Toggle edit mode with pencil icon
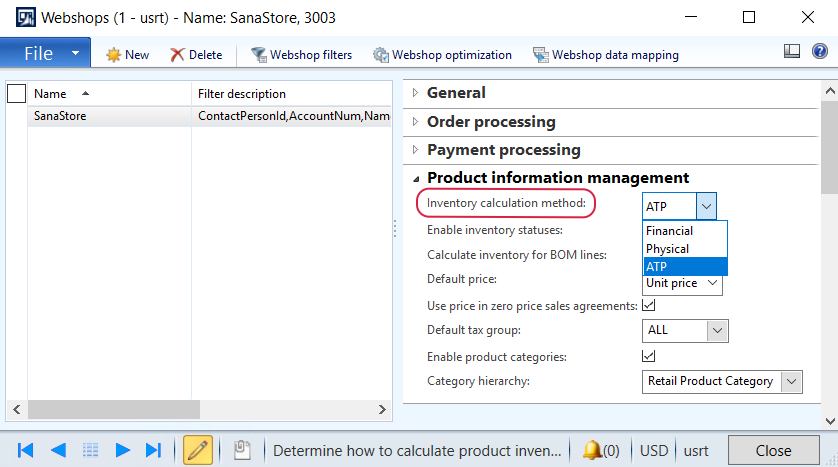Image resolution: width=838 pixels, height=467 pixels. tap(198, 450)
